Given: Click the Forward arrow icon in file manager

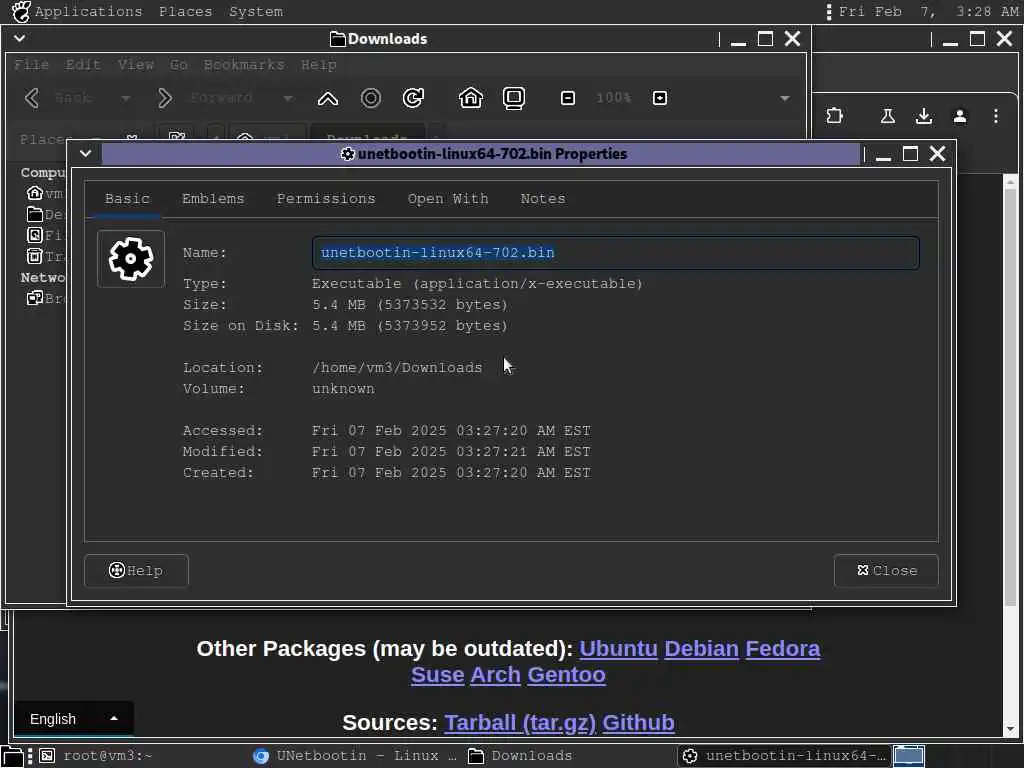Looking at the screenshot, I should click(165, 98).
